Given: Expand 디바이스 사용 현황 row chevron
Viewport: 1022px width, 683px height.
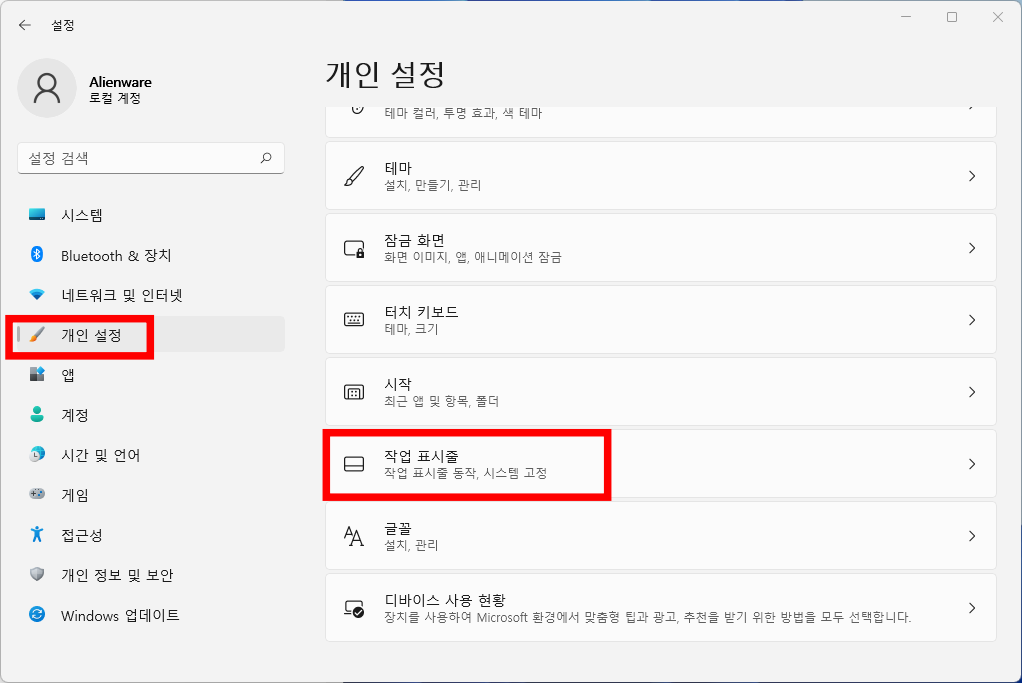Looking at the screenshot, I should (x=972, y=608).
